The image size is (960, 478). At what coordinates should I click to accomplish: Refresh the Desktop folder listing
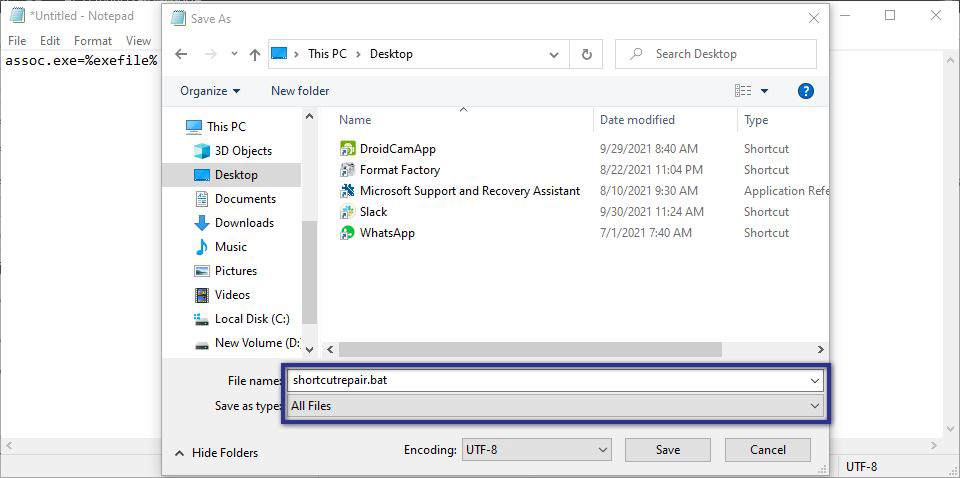click(x=586, y=54)
